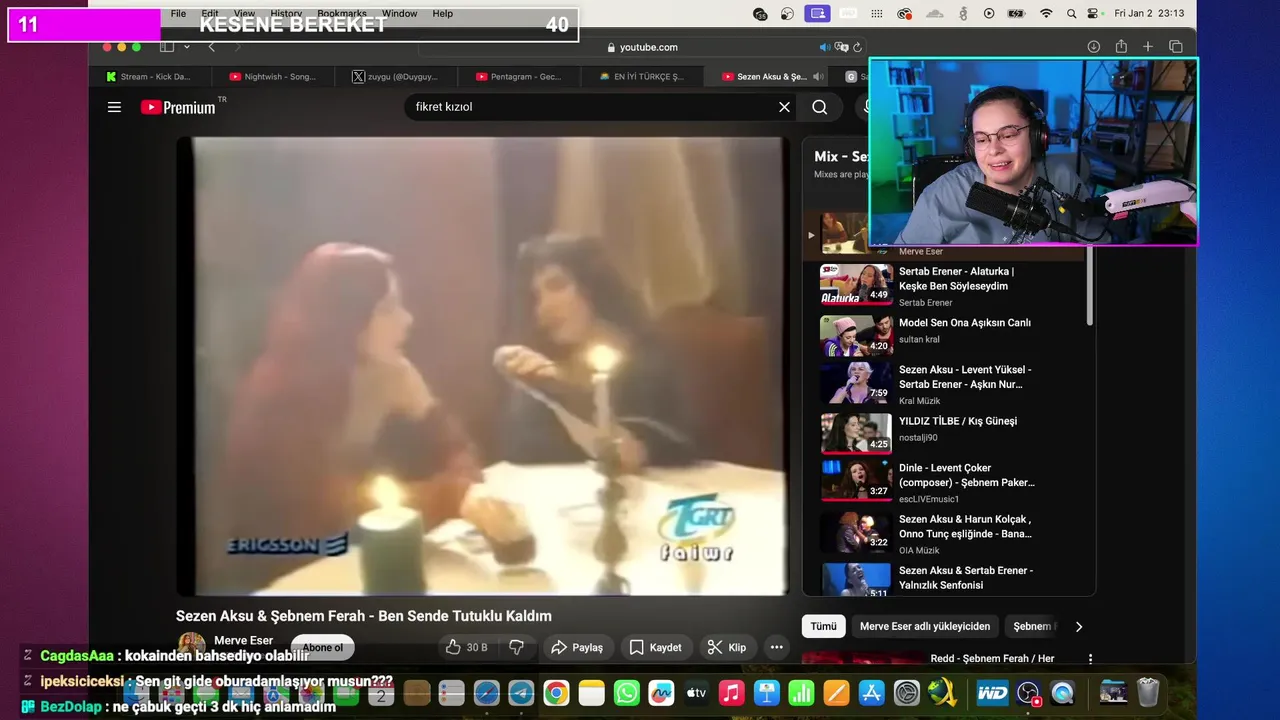Save the video using Kaydet
Image resolution: width=1280 pixels, height=720 pixels.
656,647
